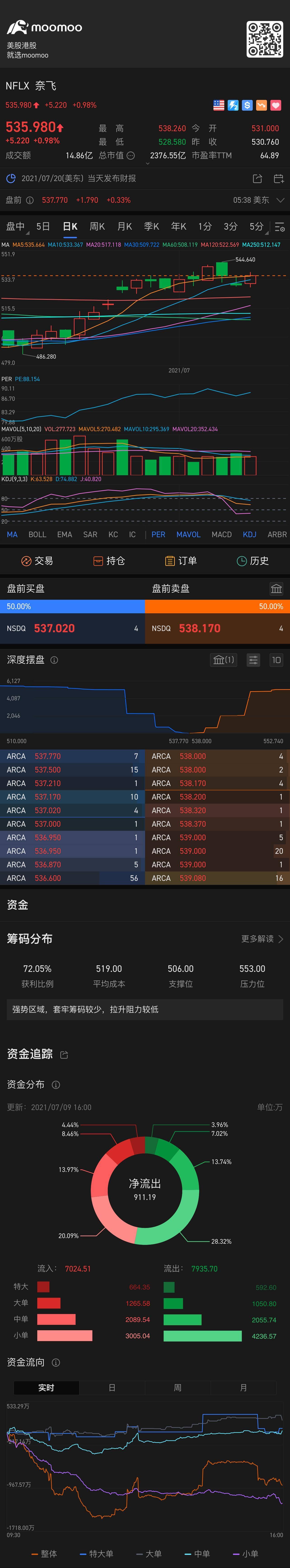Open the 订单 orders button
The image size is (290, 1568).
pyautogui.click(x=181, y=561)
